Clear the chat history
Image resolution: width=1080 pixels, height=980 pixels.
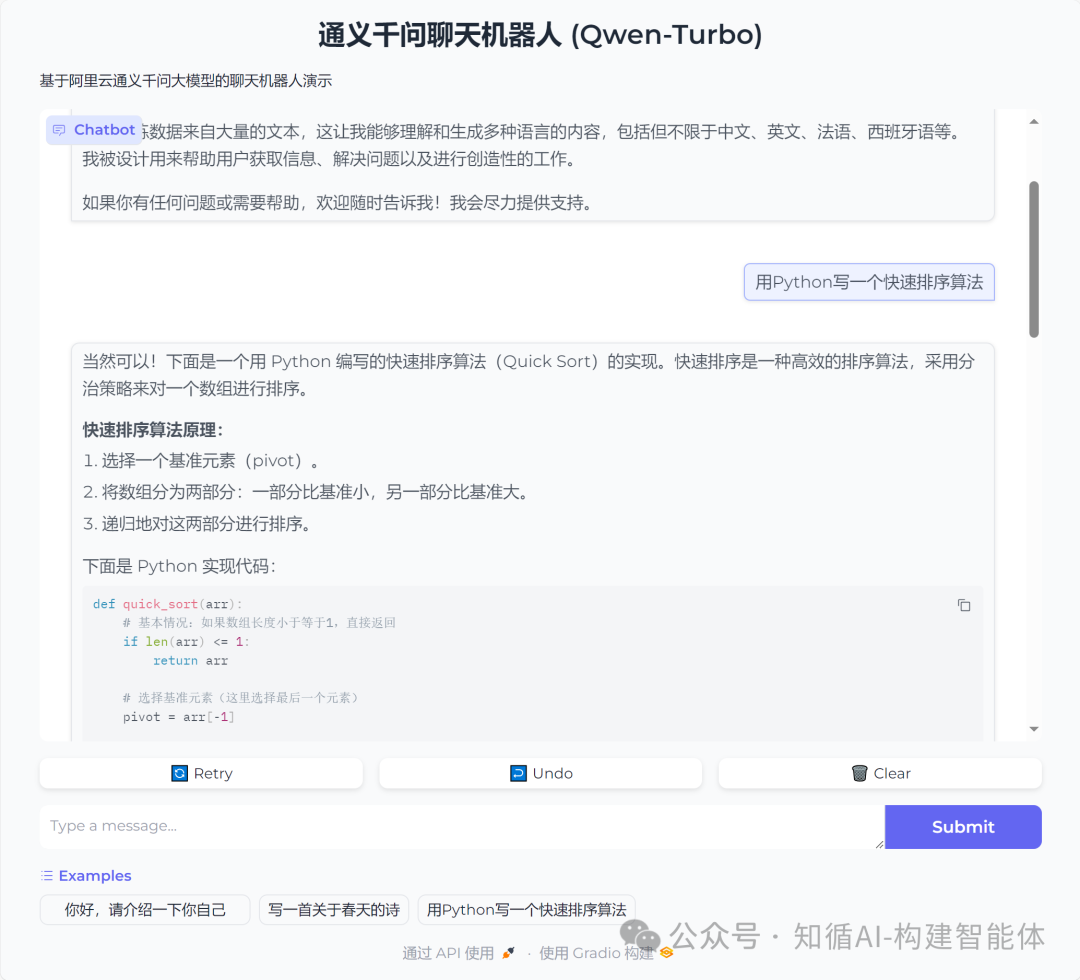(x=880, y=773)
